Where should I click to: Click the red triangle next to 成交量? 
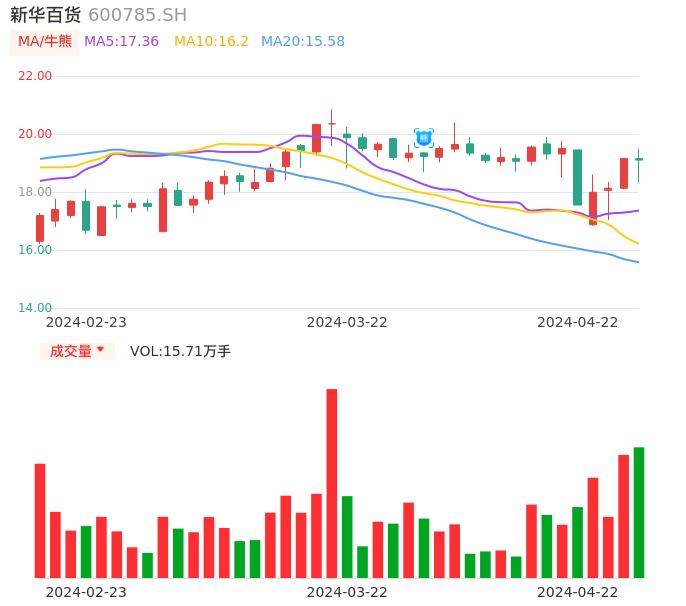[x=100, y=350]
